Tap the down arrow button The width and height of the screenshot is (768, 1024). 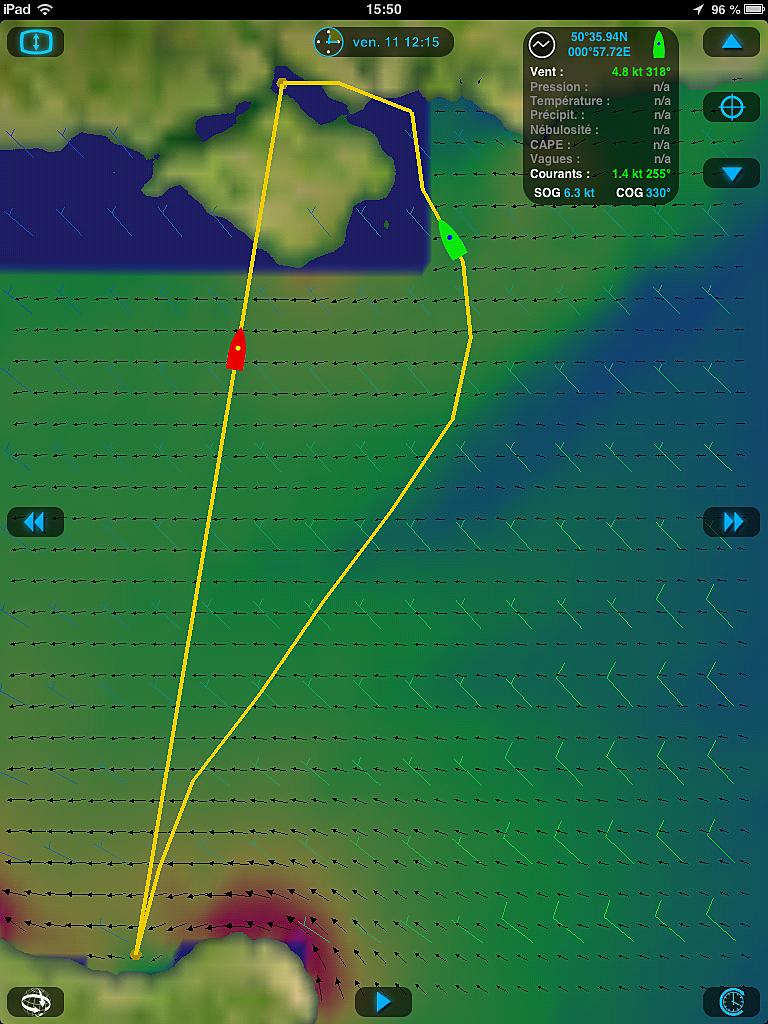click(x=731, y=173)
